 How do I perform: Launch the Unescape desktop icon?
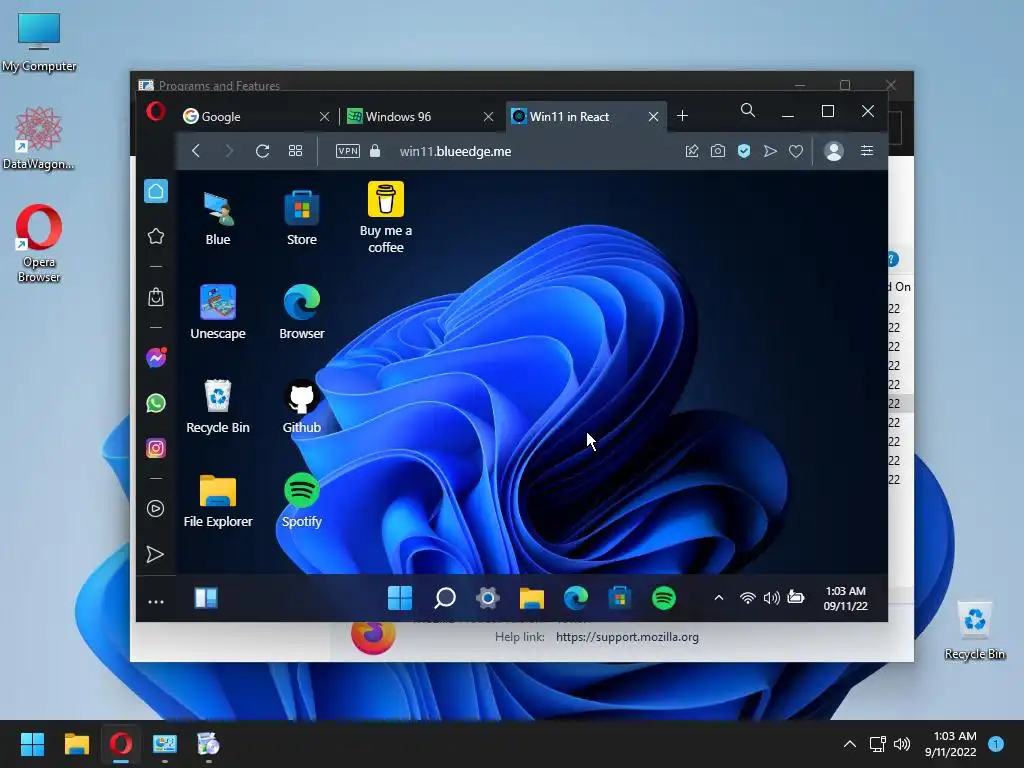[x=217, y=312]
